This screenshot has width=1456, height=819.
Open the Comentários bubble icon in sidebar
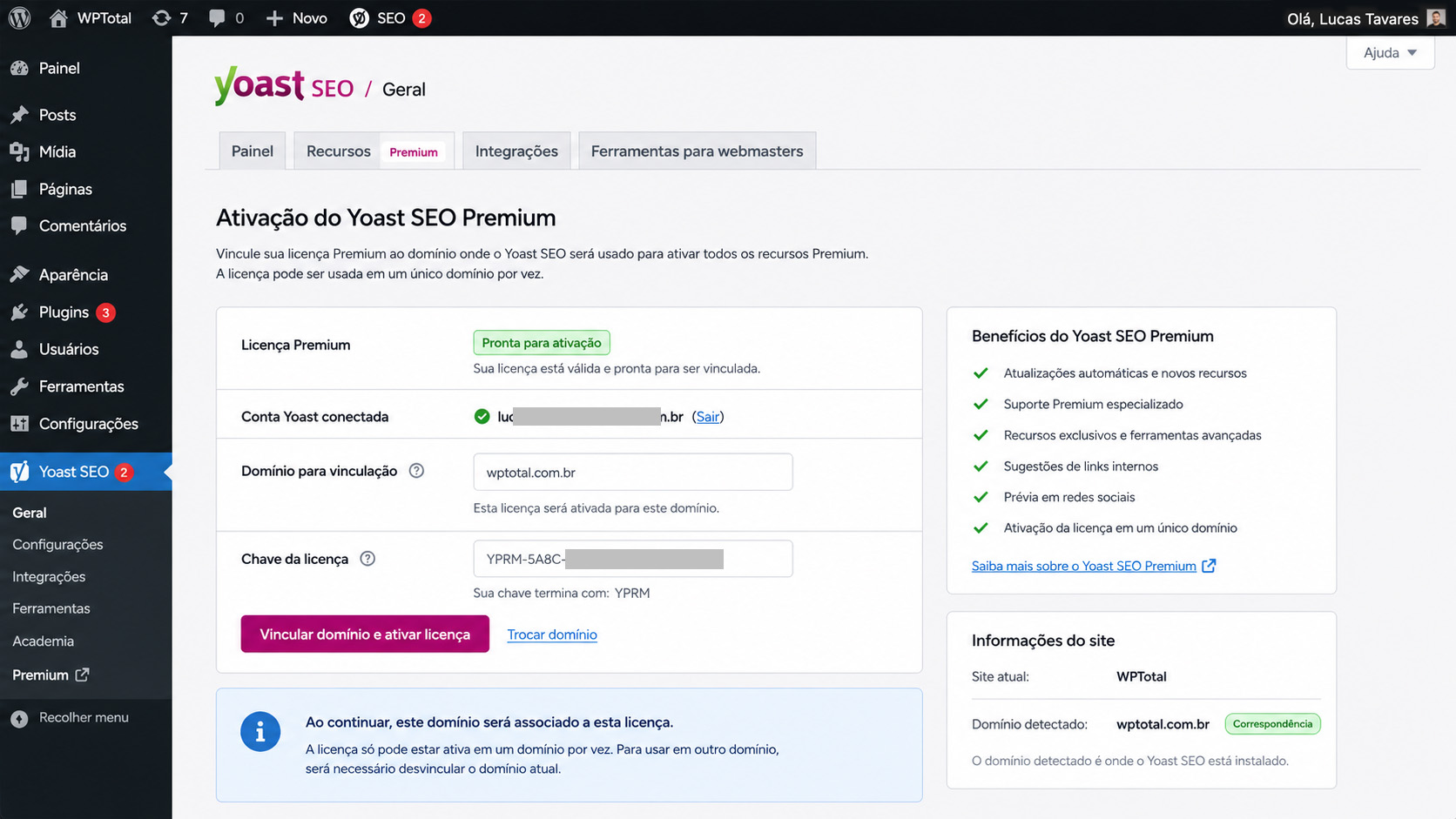(x=19, y=225)
